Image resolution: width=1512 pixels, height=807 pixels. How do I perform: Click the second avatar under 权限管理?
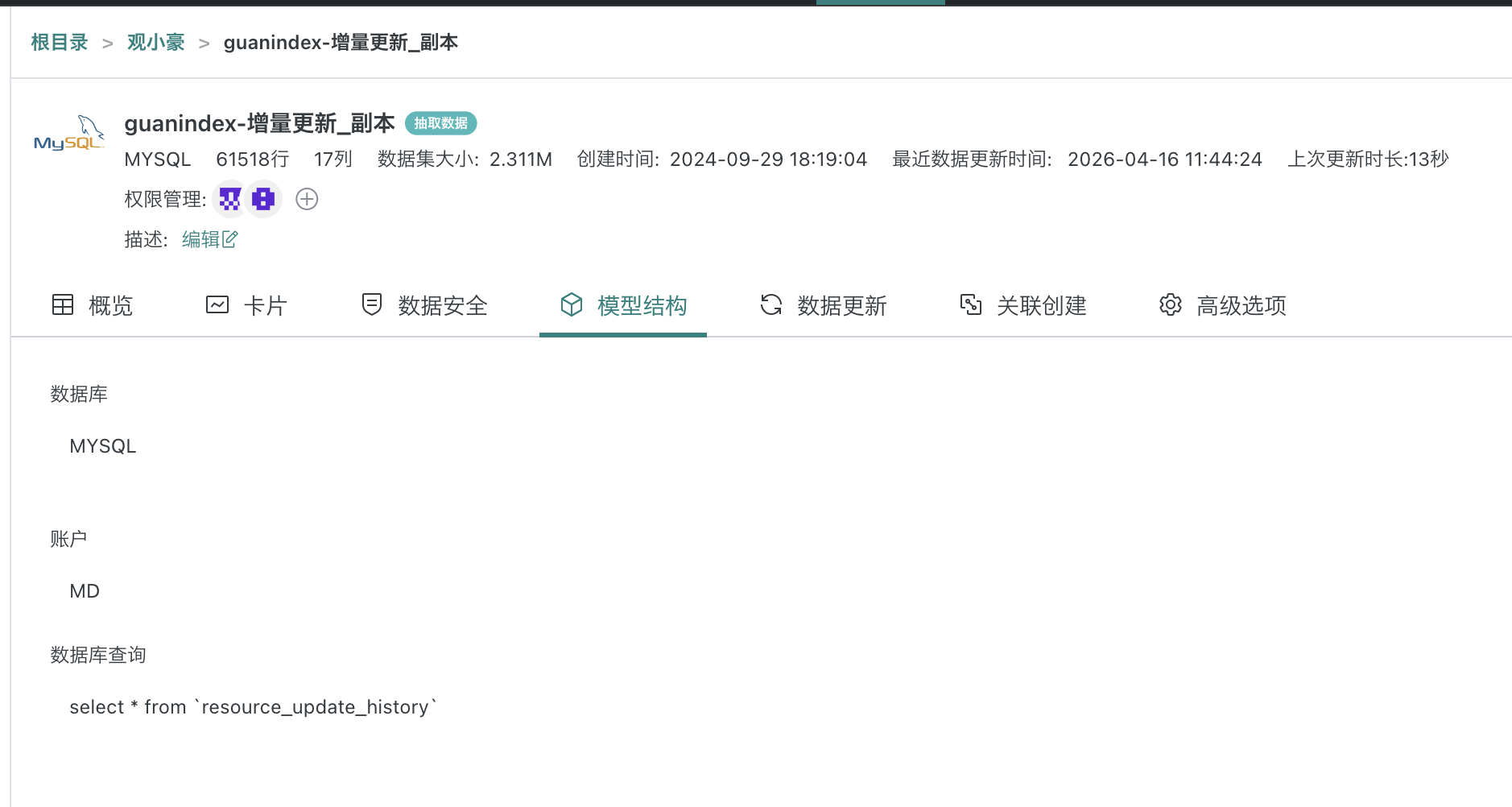pos(262,199)
